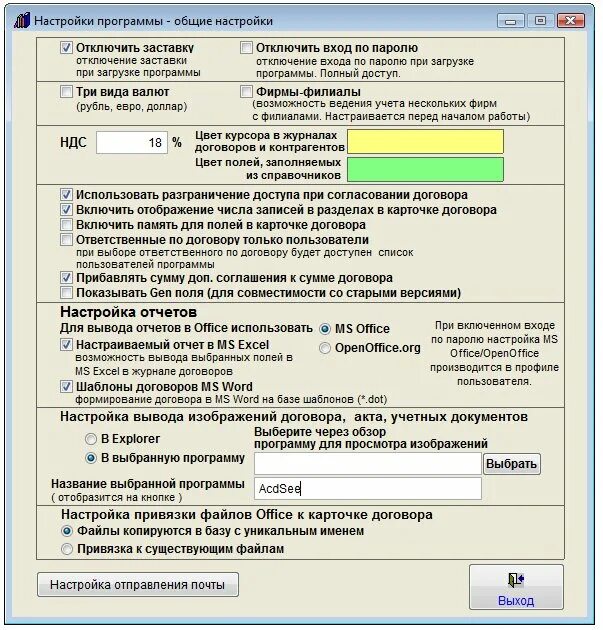This screenshot has width=603, height=630.
Task: Click the 'Выбрать' browse button
Action: tap(511, 464)
